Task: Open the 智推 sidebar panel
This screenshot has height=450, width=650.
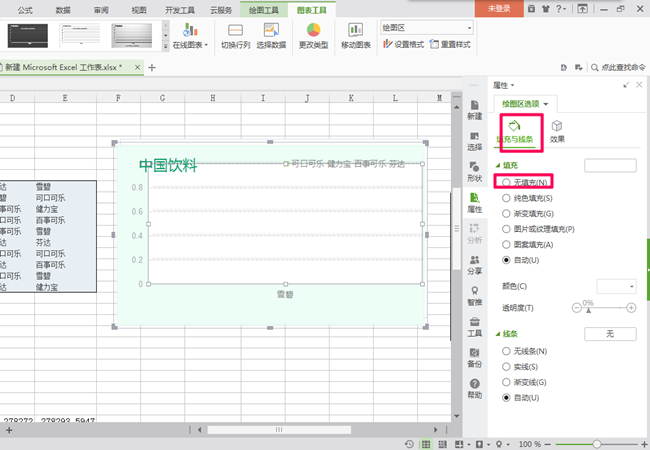Action: [475, 296]
